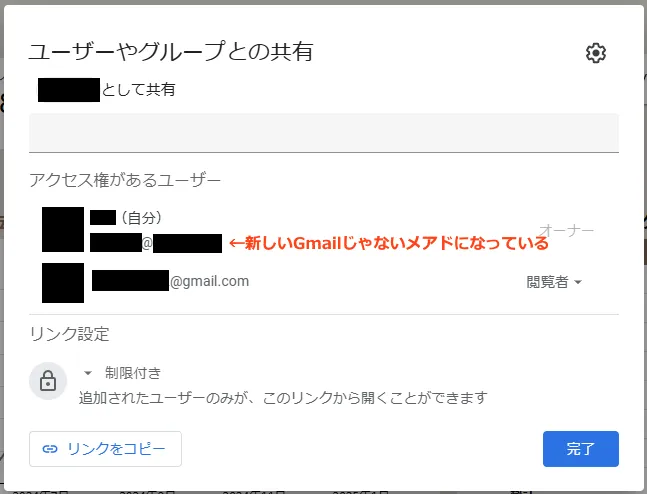
Task: Click the オーナー role label
Action: [x=566, y=231]
